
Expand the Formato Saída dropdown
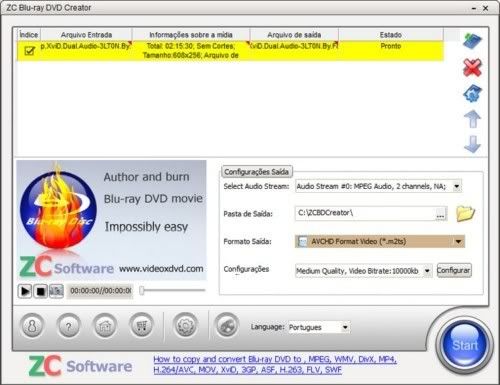458,241
